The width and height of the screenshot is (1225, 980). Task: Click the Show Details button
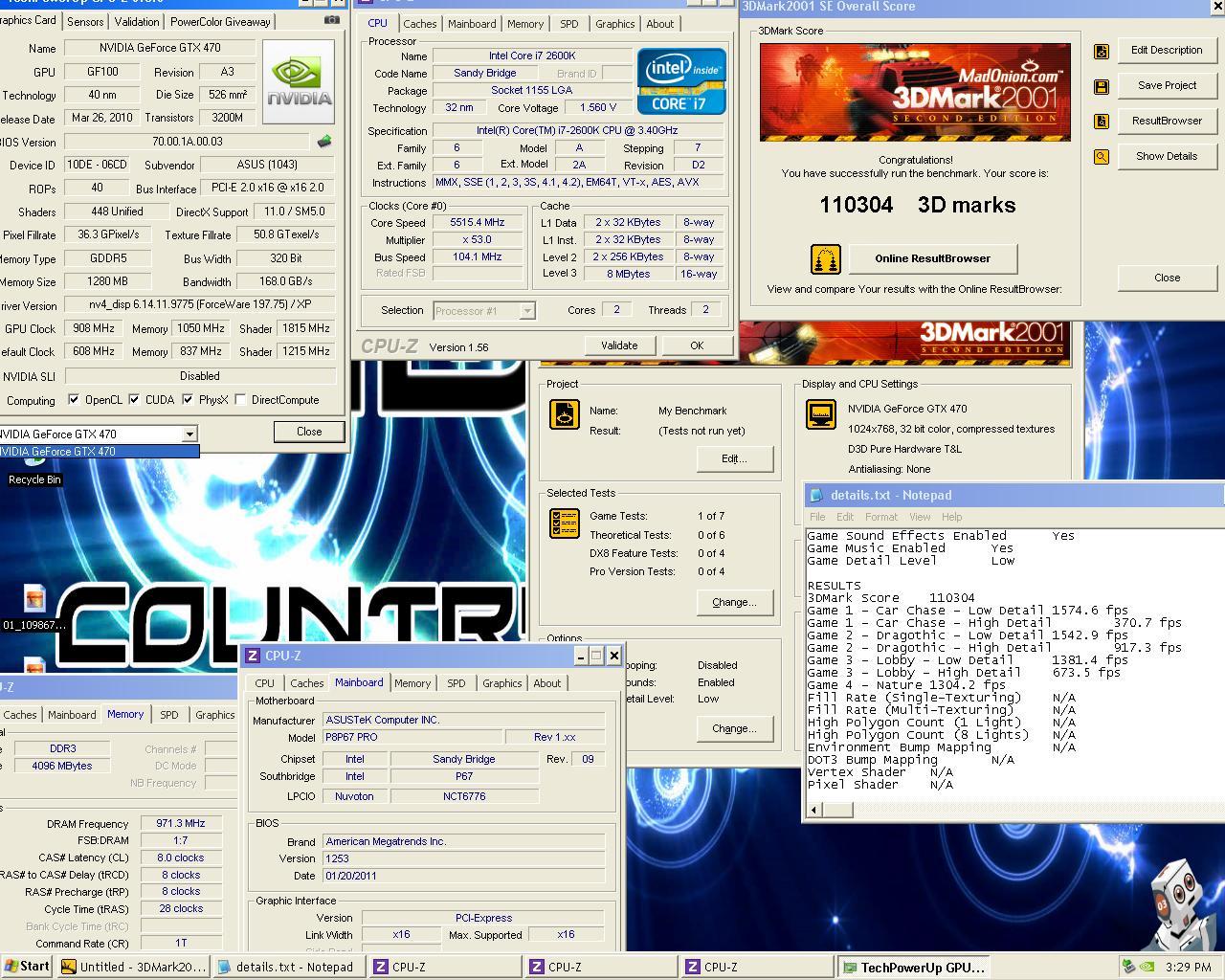(x=1167, y=156)
